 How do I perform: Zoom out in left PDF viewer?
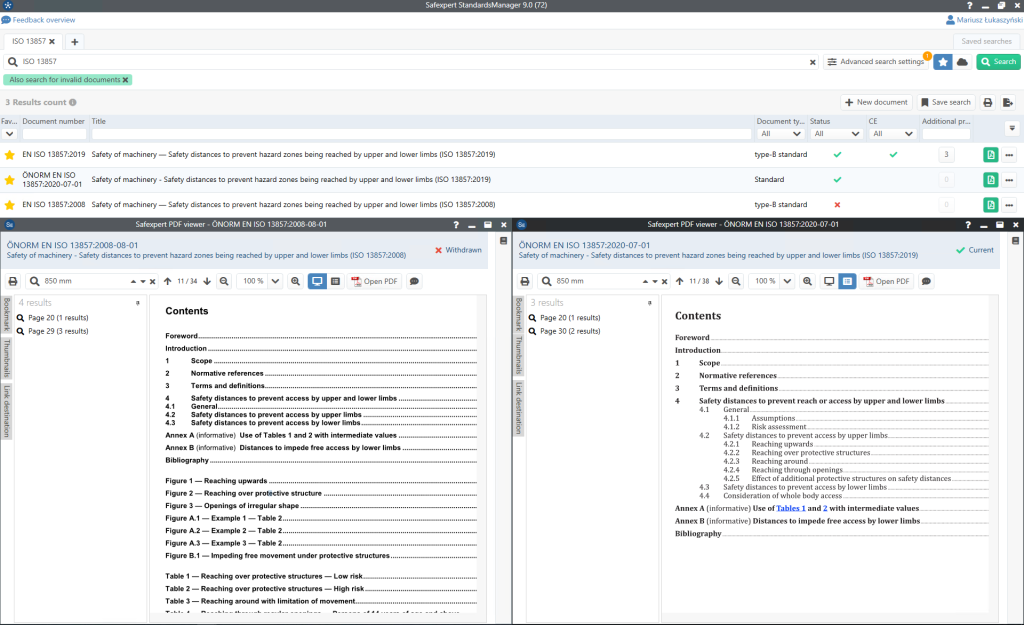tap(224, 281)
